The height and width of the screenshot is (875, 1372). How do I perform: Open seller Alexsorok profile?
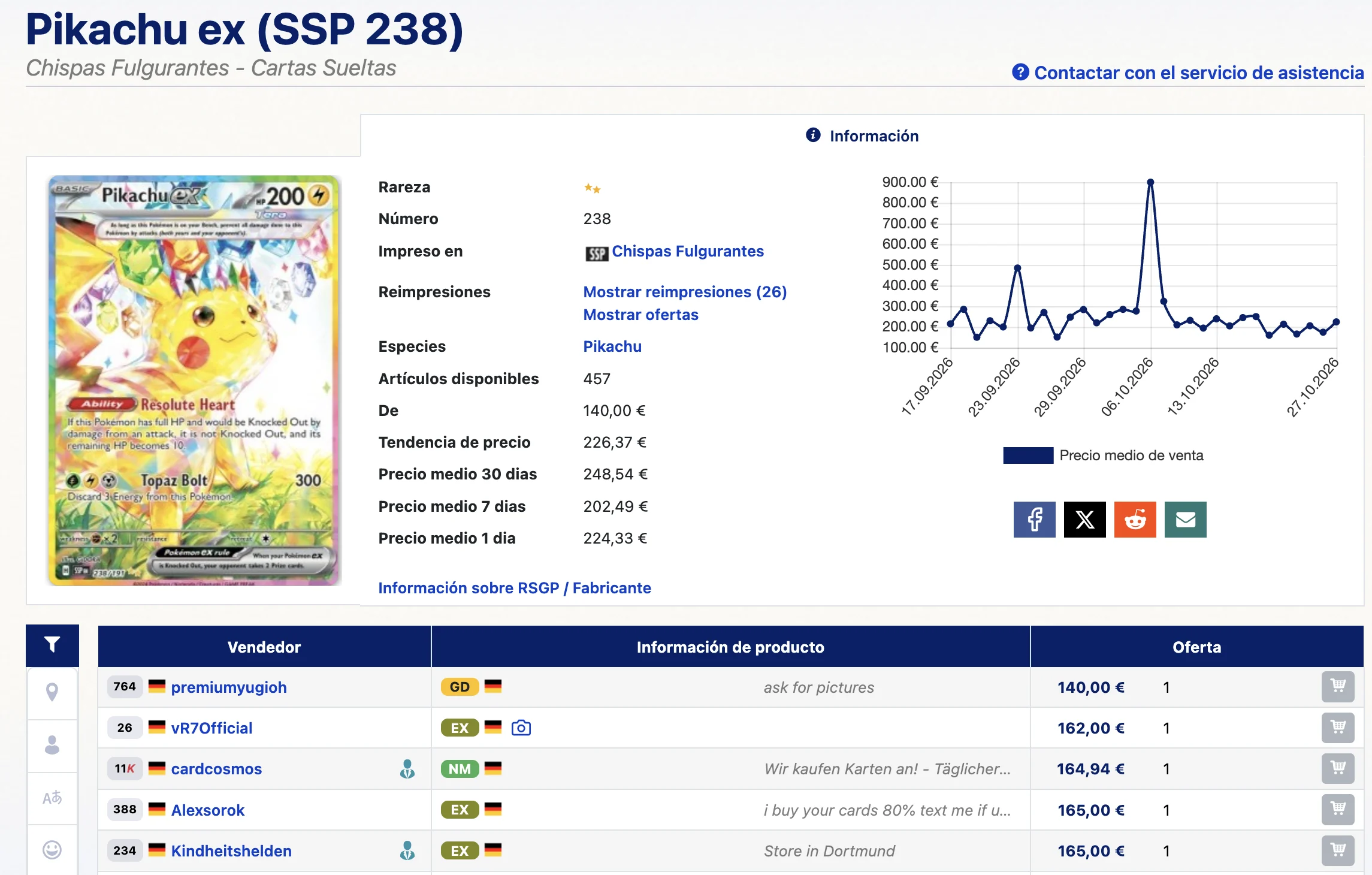click(x=208, y=810)
